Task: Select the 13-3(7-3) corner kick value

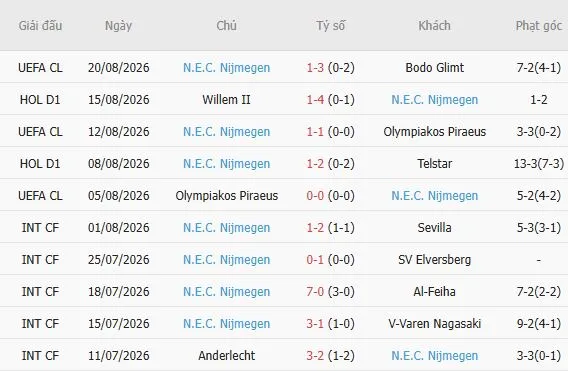Action: [x=539, y=164]
